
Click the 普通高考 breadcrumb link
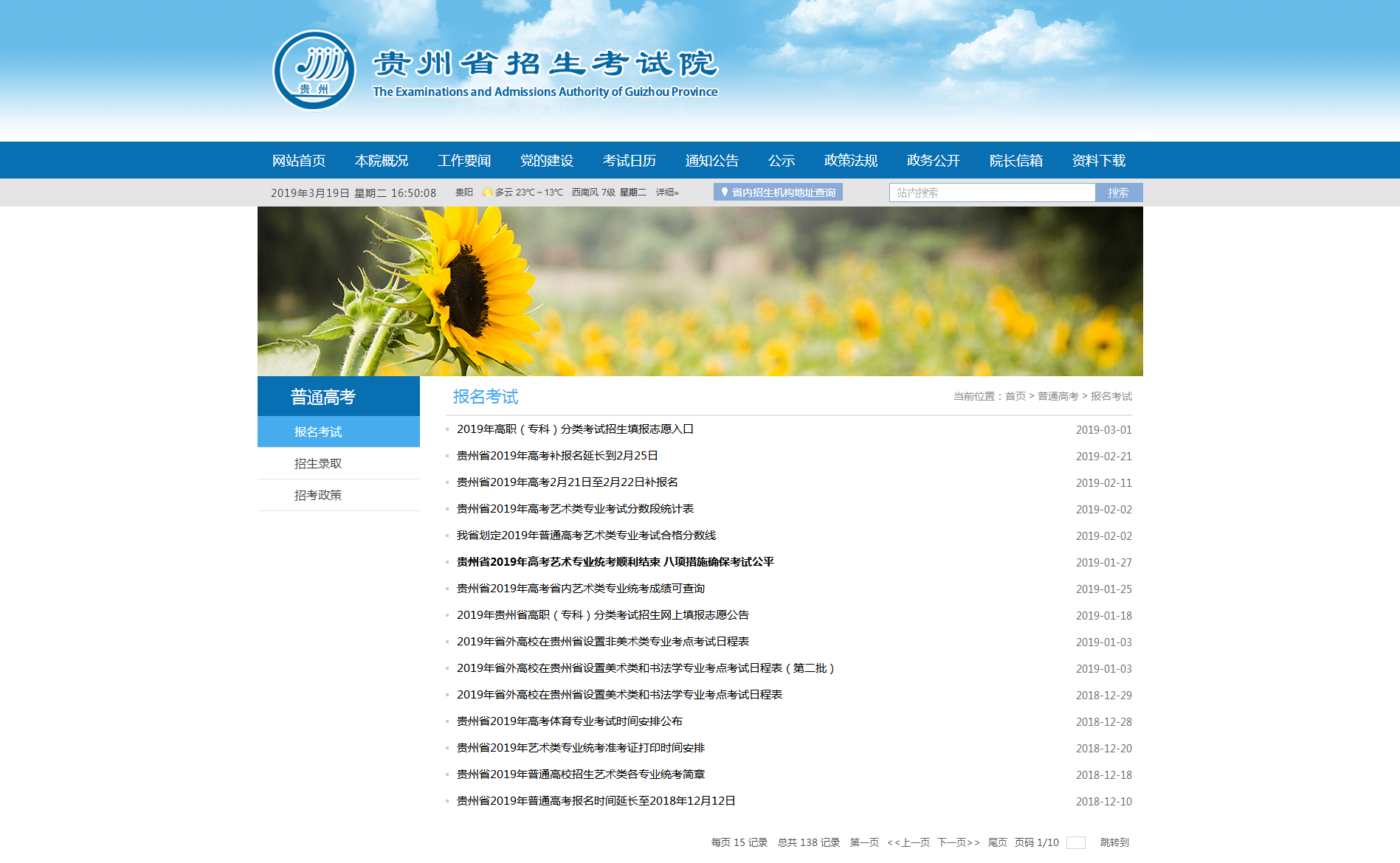(1058, 396)
